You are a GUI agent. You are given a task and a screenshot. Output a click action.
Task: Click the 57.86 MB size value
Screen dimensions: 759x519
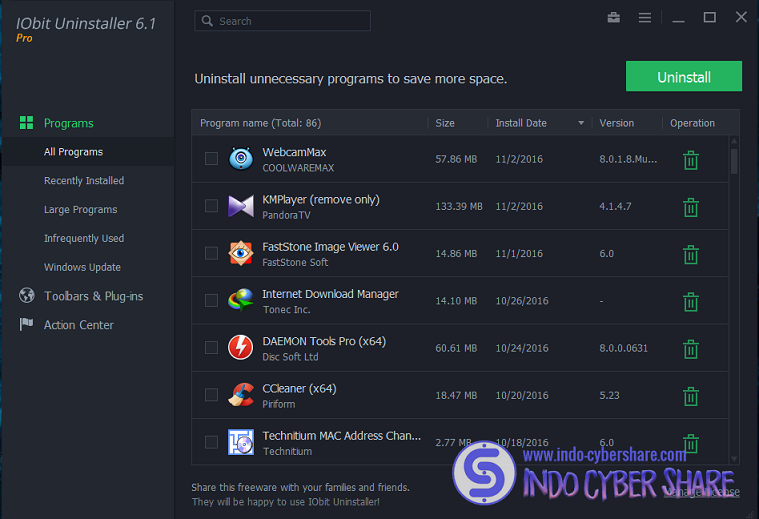point(456,159)
